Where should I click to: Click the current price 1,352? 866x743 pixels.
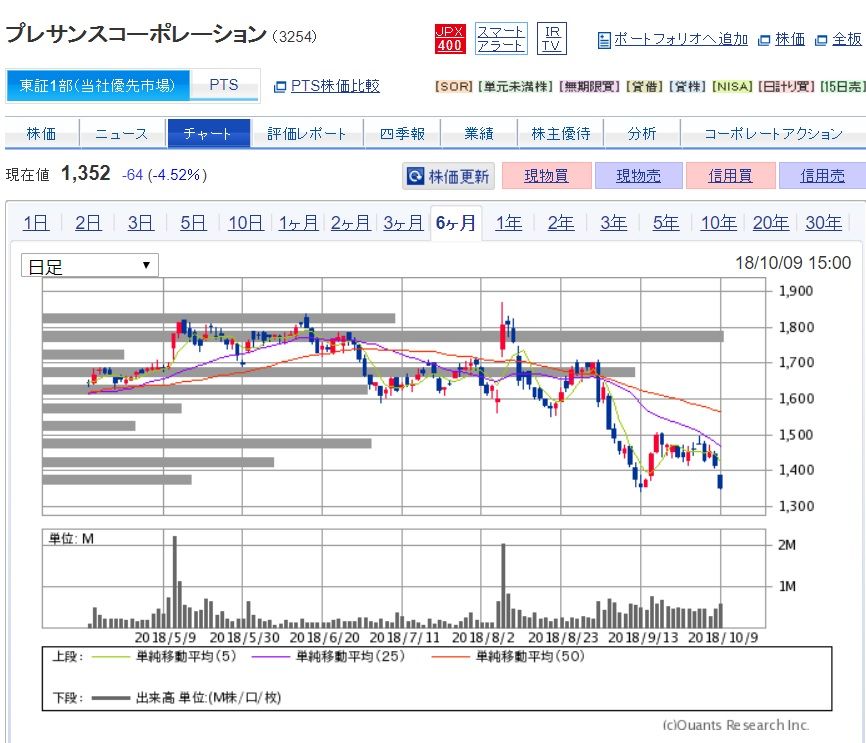tap(86, 173)
